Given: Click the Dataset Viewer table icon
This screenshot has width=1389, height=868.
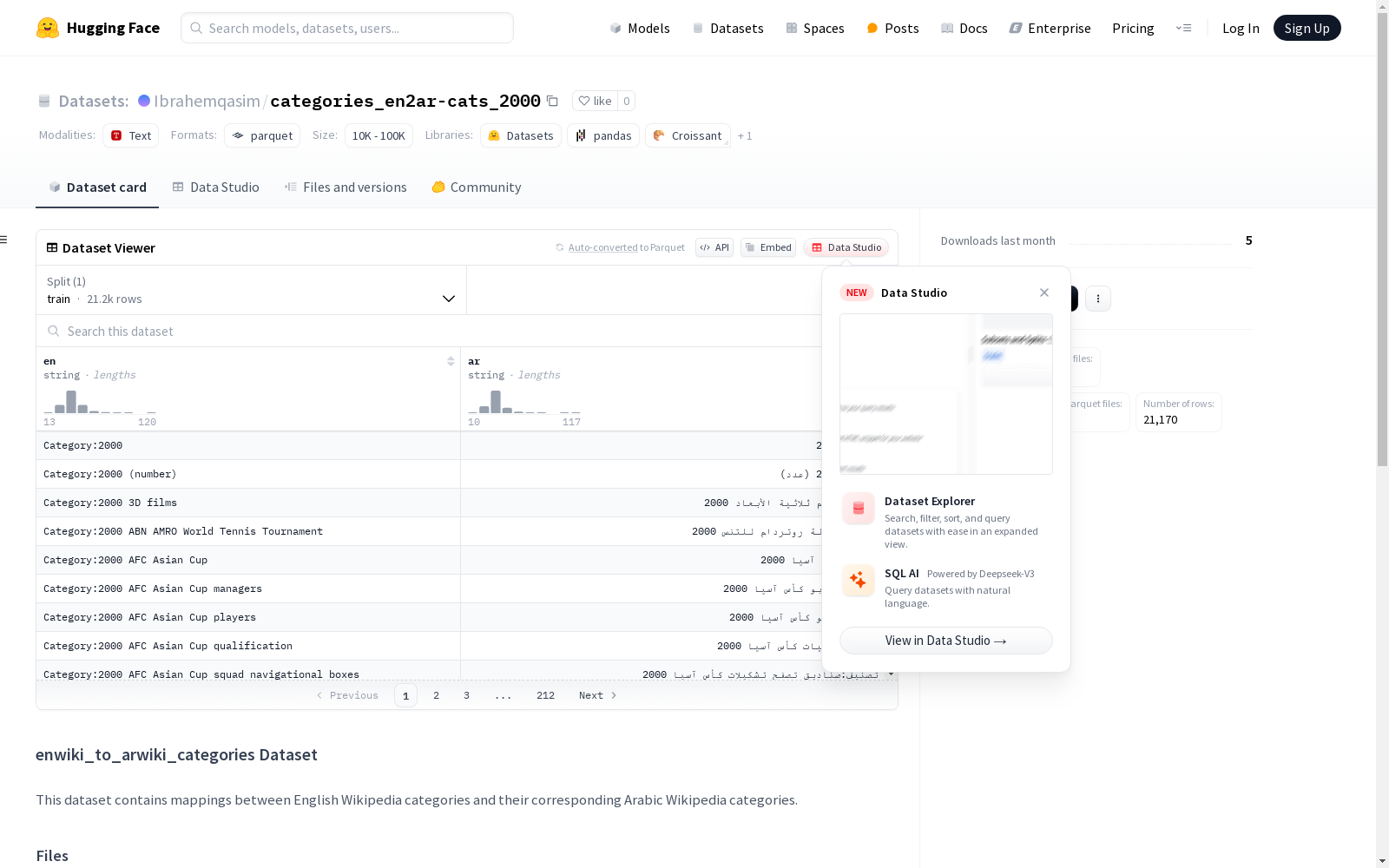Looking at the screenshot, I should coord(52,247).
